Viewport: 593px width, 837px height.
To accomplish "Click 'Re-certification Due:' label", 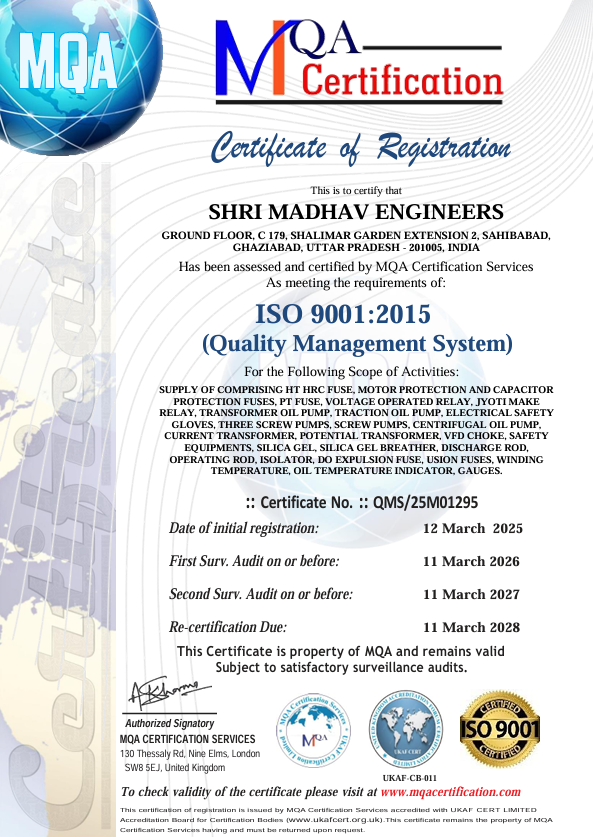I will pyautogui.click(x=228, y=627).
